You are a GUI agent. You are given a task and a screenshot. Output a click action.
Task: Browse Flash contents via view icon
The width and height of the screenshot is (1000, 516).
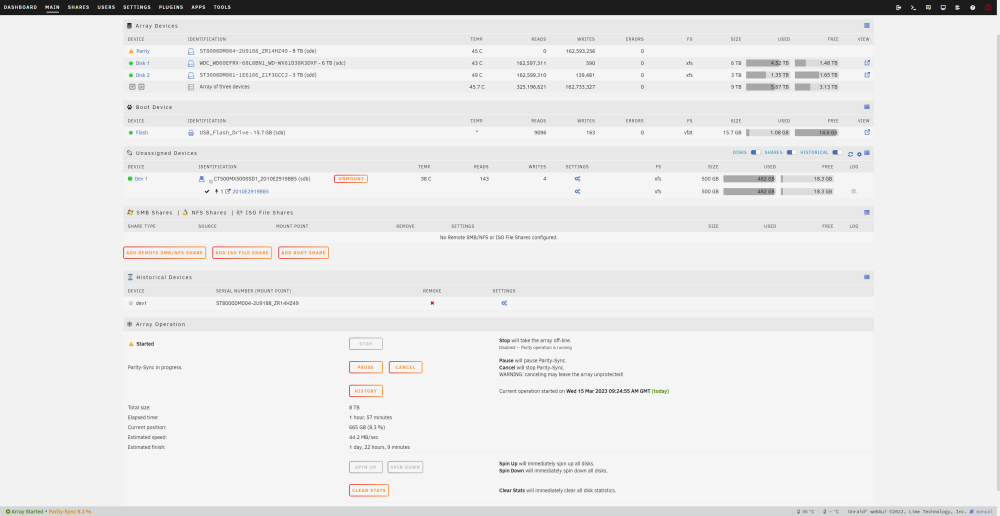click(x=867, y=133)
